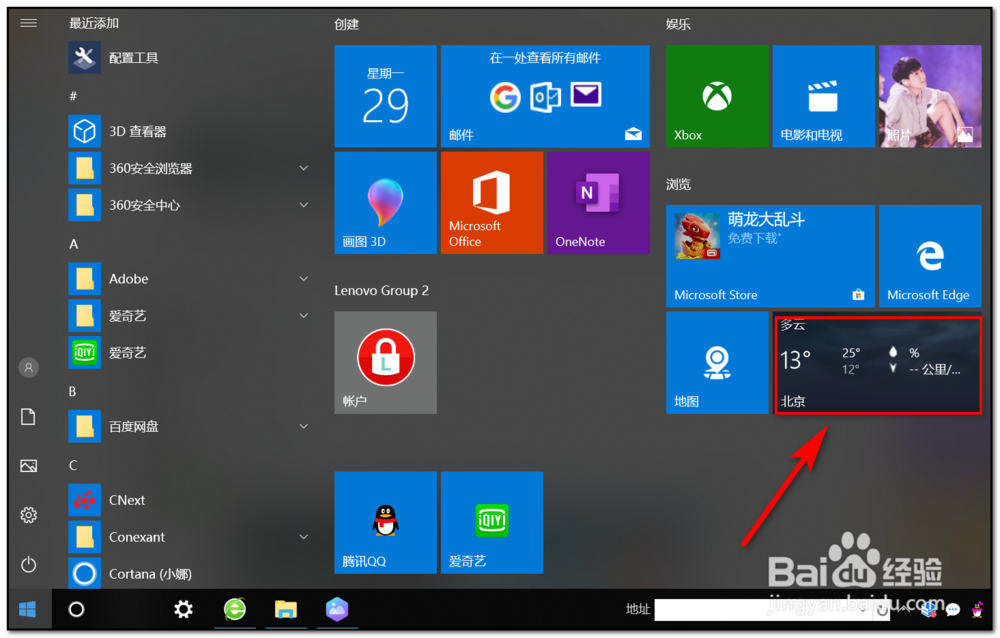The width and height of the screenshot is (1000, 638).
Task: Click the section letter B header
Action: (73, 392)
